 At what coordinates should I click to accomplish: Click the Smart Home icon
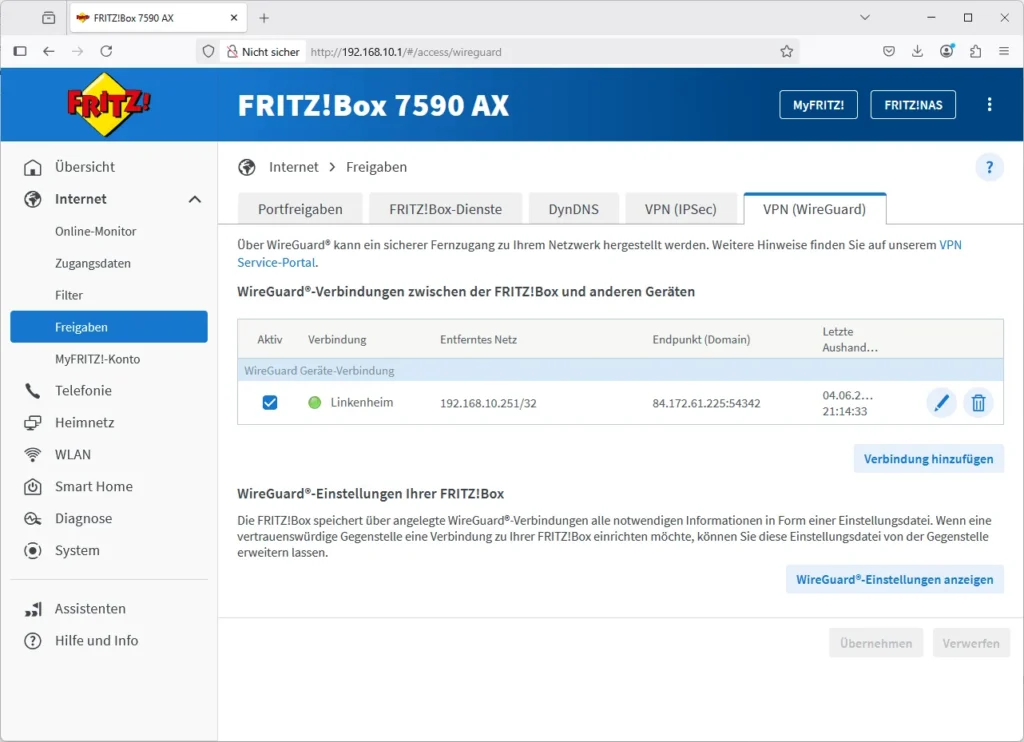pyautogui.click(x=33, y=487)
